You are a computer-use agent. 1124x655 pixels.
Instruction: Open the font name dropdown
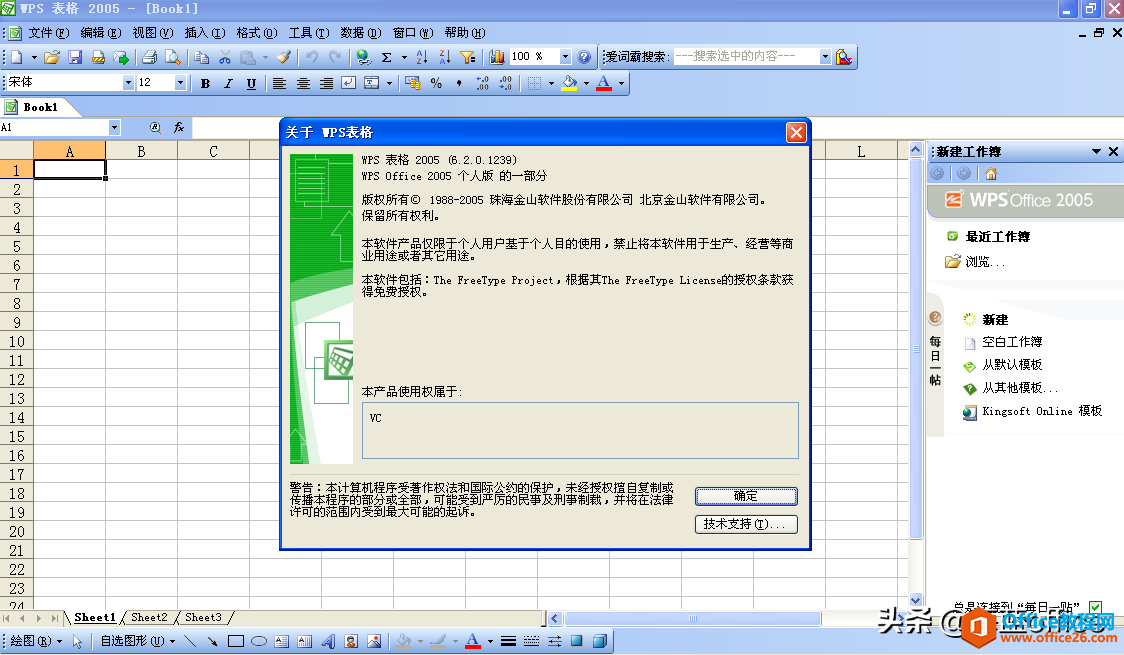click(128, 83)
